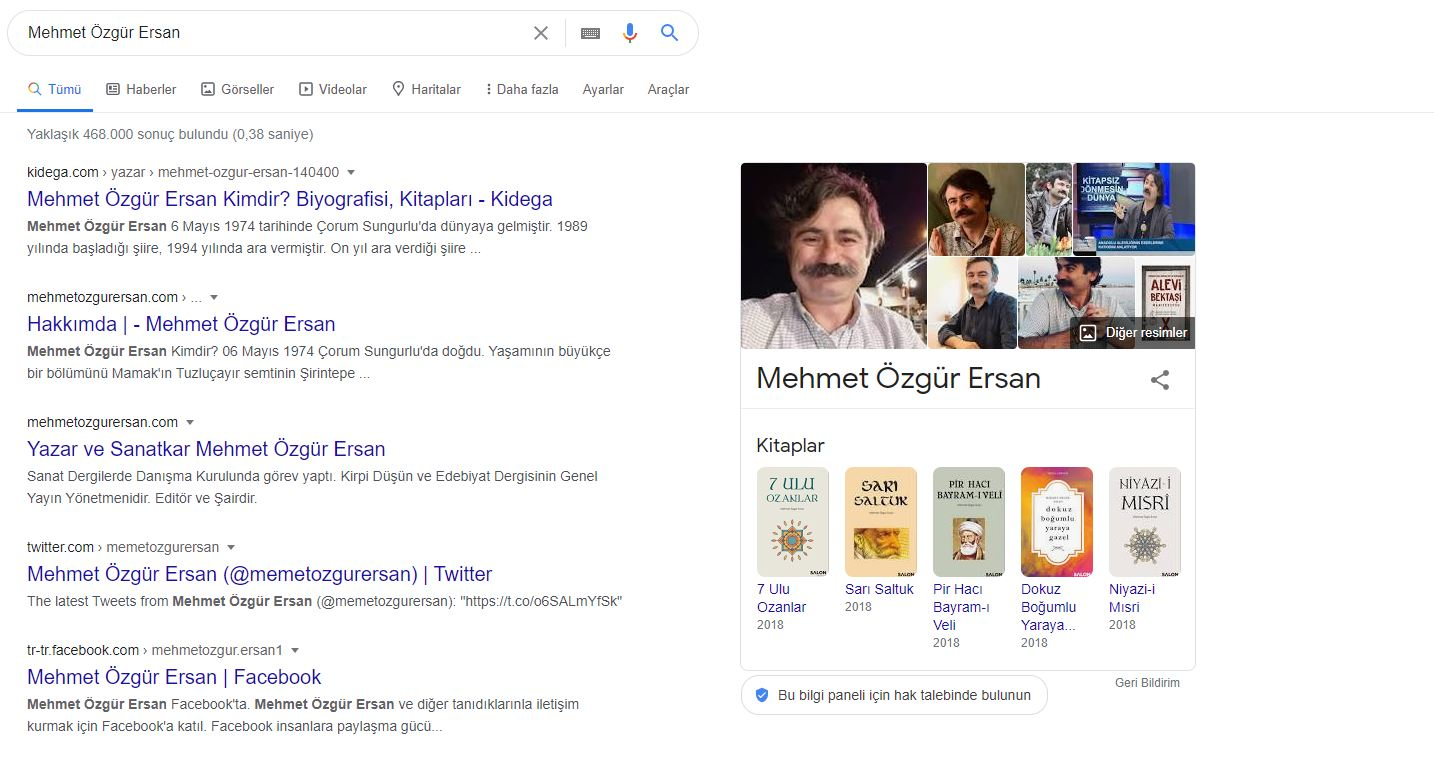This screenshot has width=1434, height=758.
Task: Open the Niyazi-i Mısri book cover
Action: coord(1145,522)
